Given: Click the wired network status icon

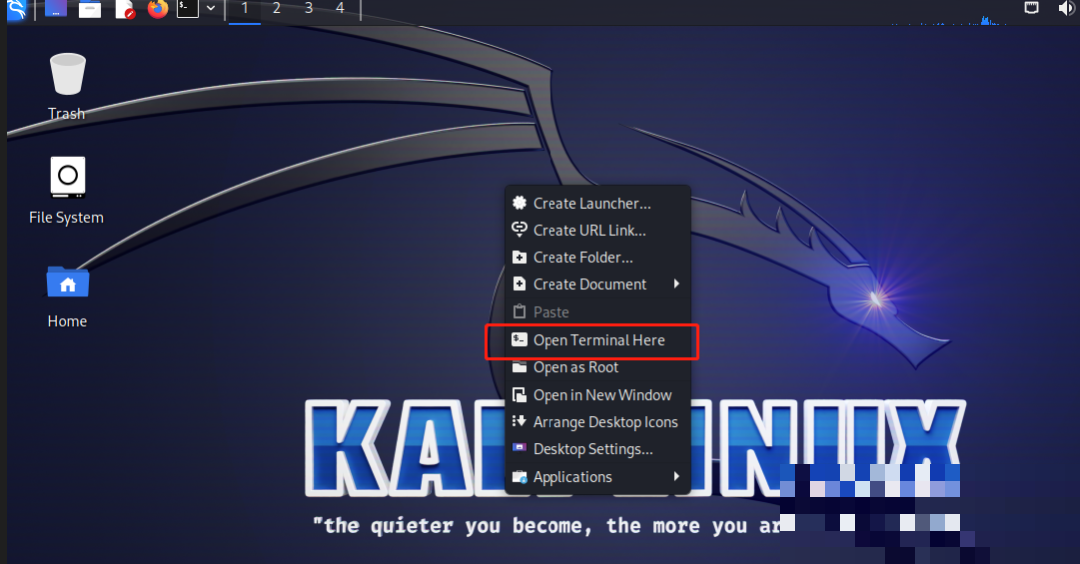Looking at the screenshot, I should pos(1031,8).
